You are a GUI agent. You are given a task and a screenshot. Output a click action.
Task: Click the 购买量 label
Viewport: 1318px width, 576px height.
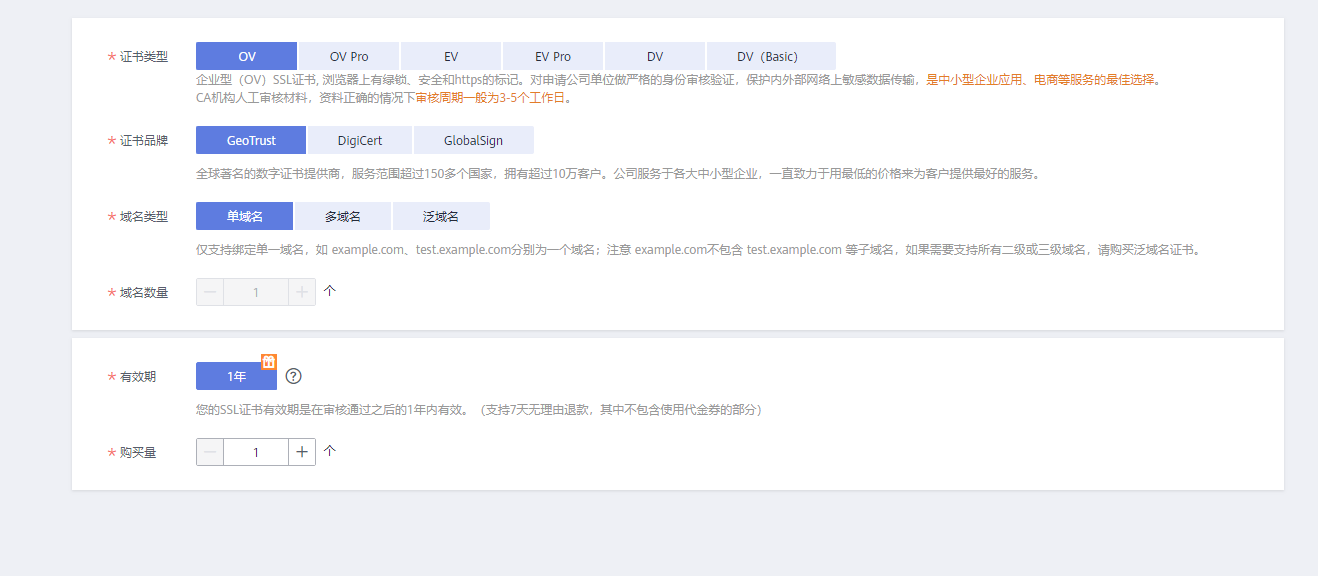tap(138, 453)
